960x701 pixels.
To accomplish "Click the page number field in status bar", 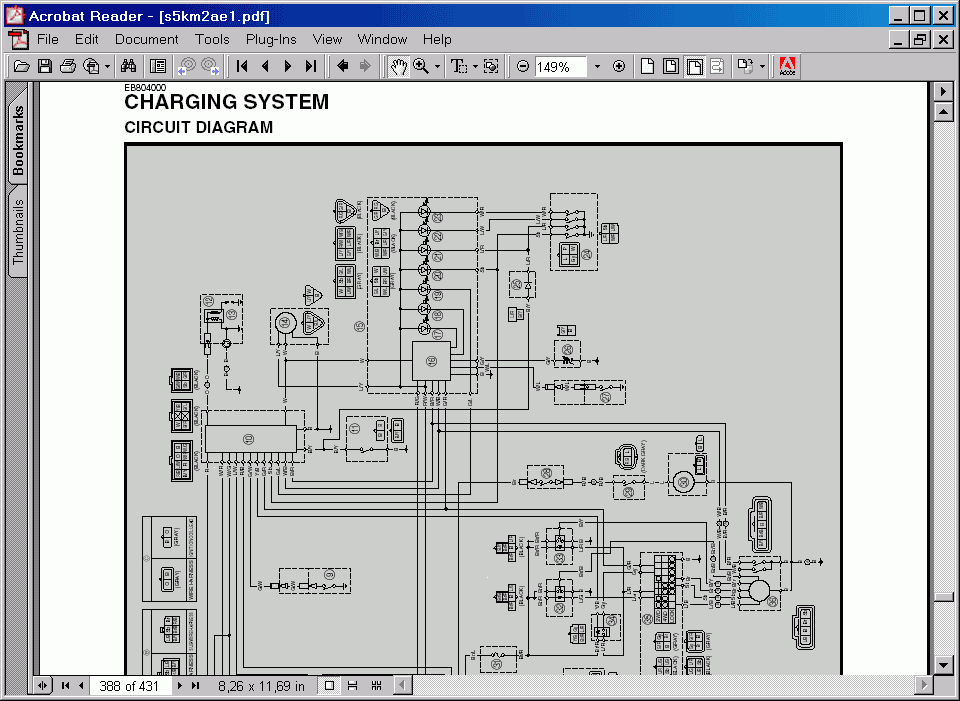I will (128, 686).
